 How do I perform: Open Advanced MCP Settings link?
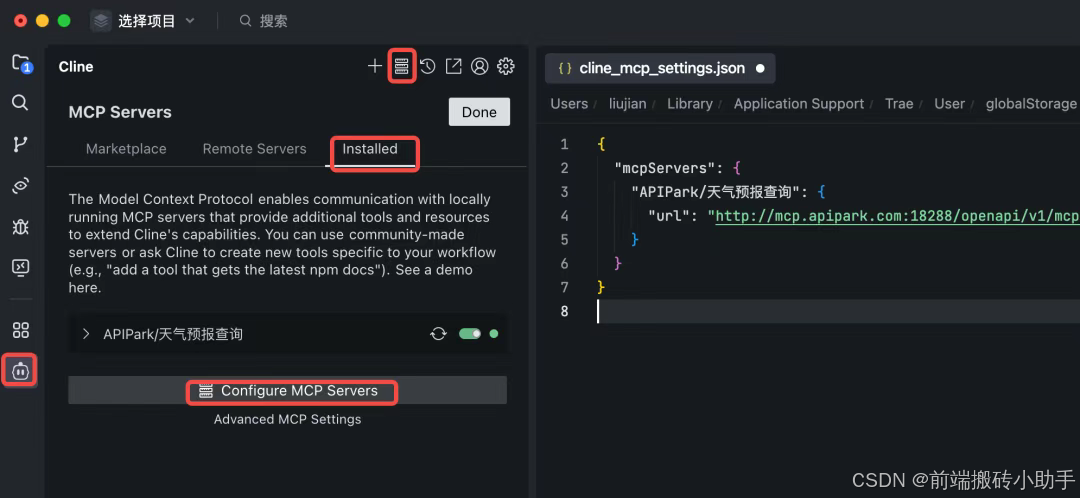[x=287, y=419]
